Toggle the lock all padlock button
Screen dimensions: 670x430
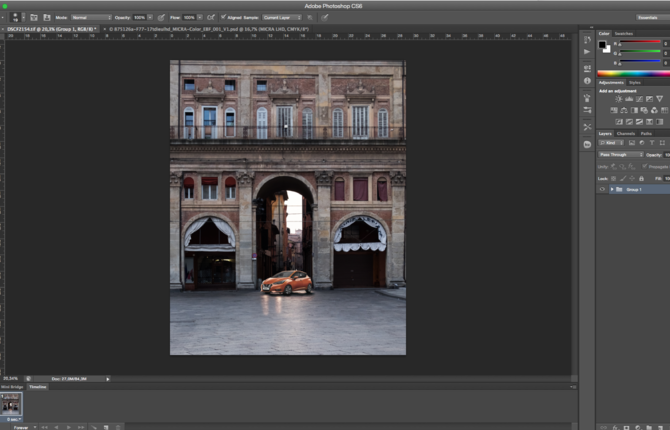[x=641, y=179]
